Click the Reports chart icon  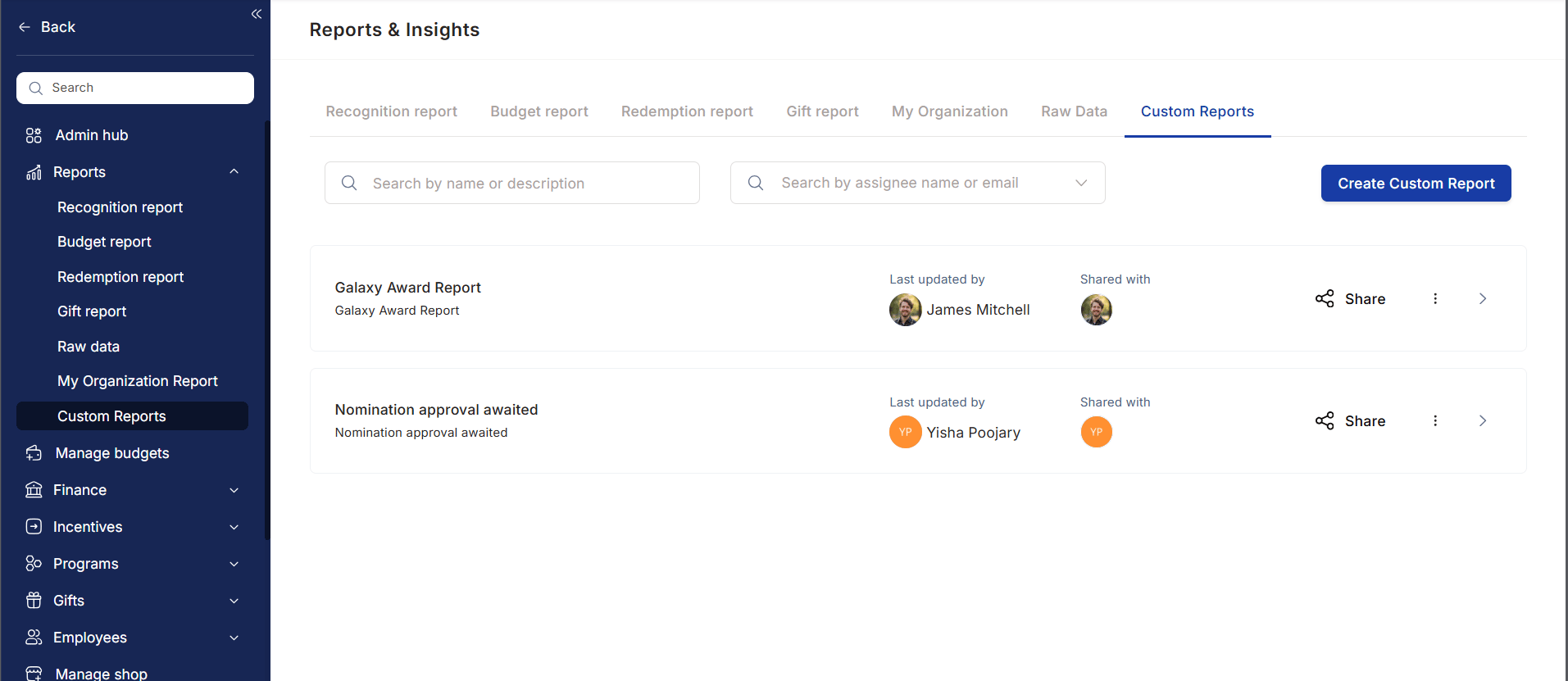click(34, 172)
